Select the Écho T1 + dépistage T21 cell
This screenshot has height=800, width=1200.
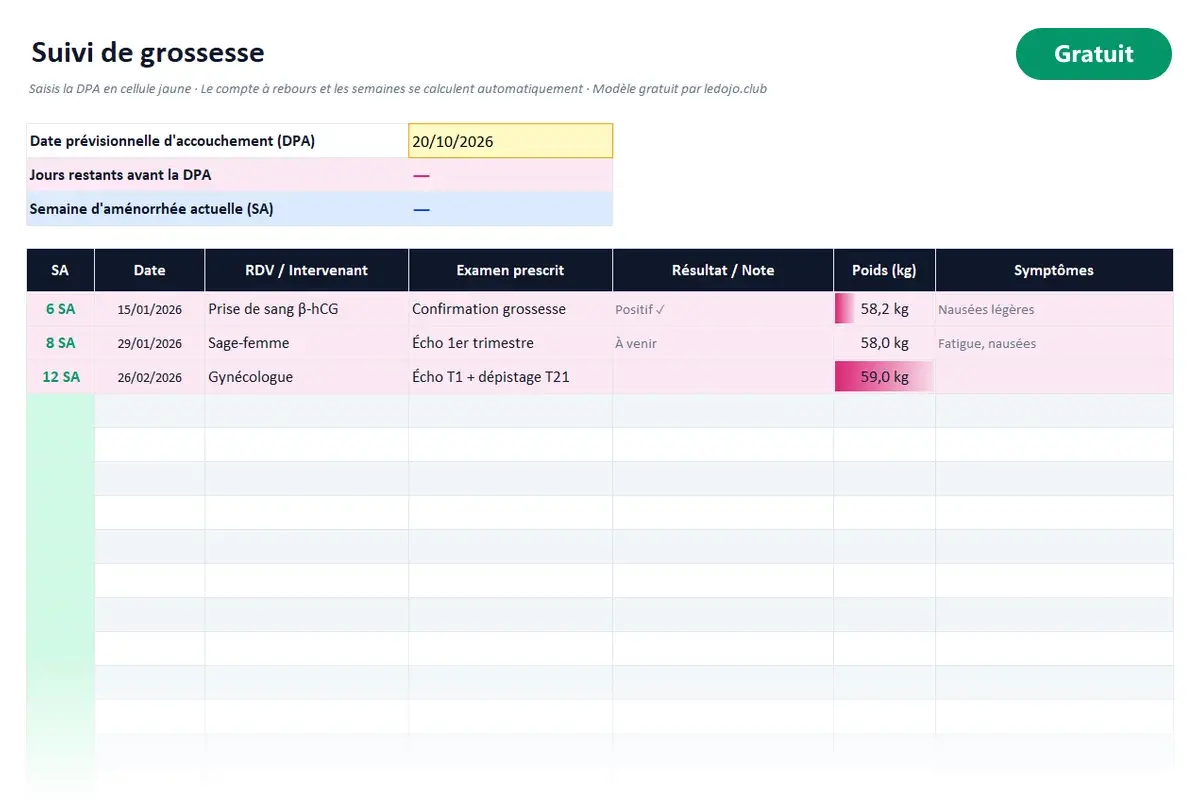510,377
